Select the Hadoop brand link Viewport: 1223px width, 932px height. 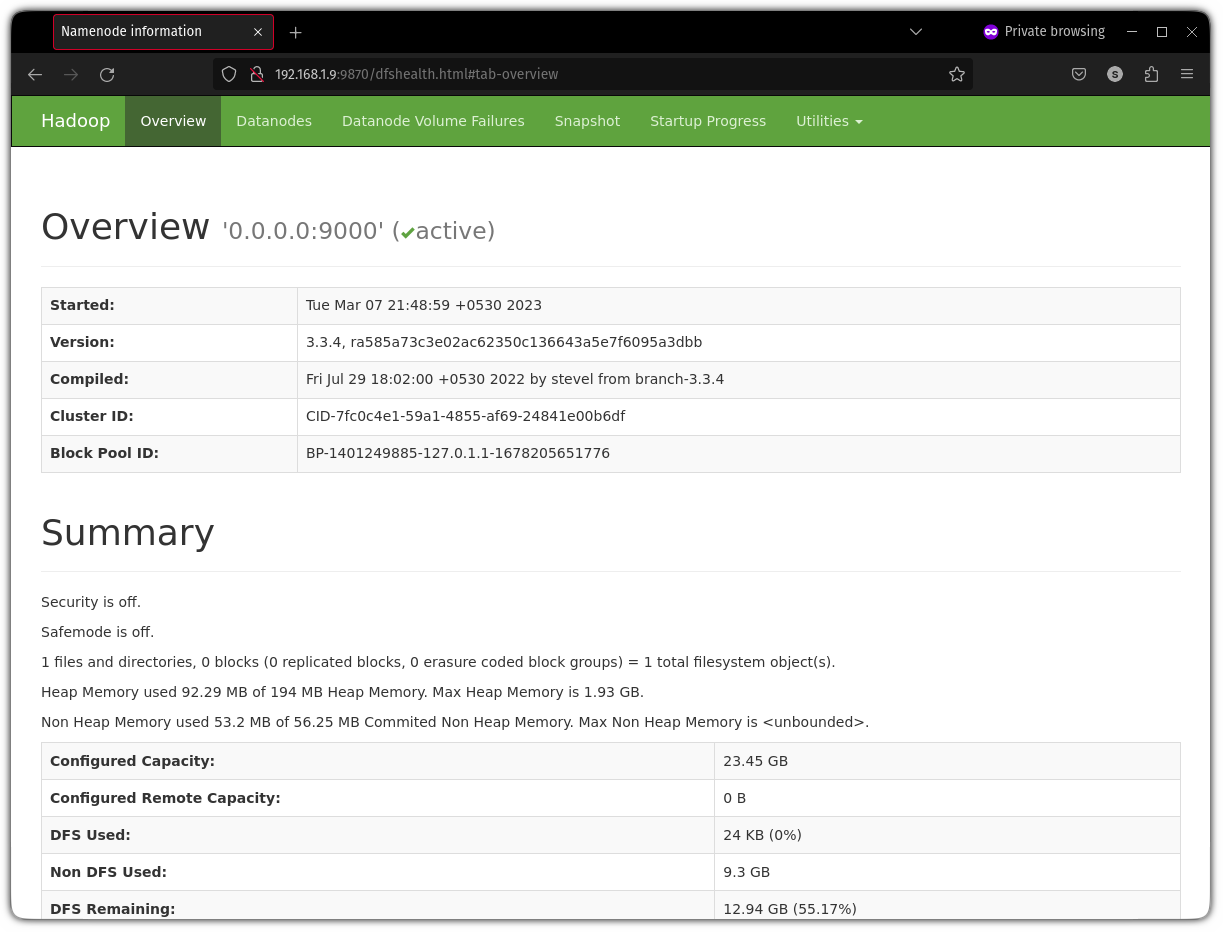(x=75, y=120)
